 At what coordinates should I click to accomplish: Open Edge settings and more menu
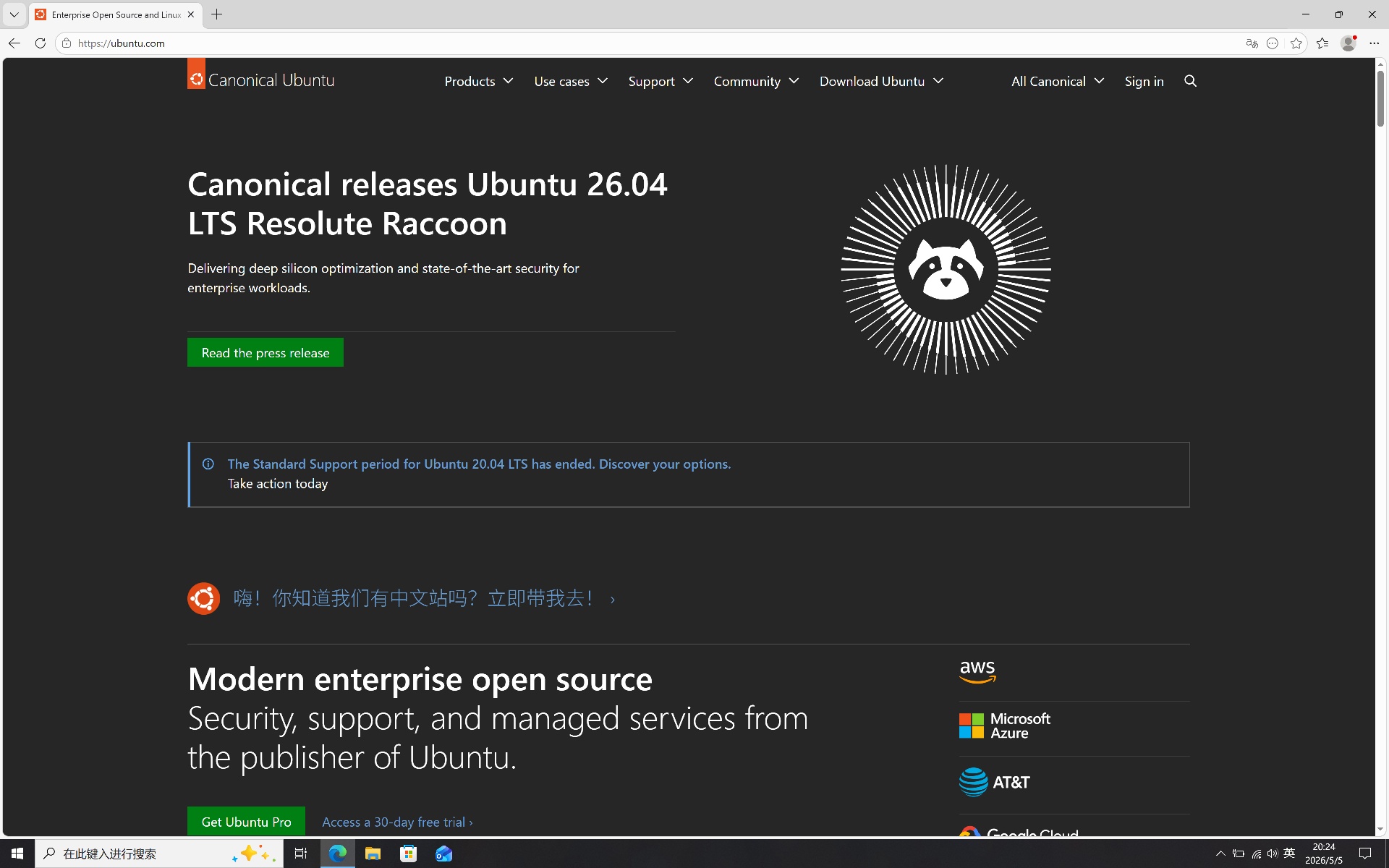1374,43
